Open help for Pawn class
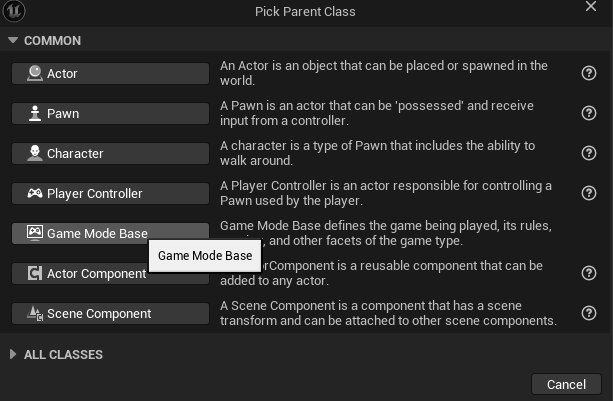Screen dimensions: 613x401 tap(589, 113)
